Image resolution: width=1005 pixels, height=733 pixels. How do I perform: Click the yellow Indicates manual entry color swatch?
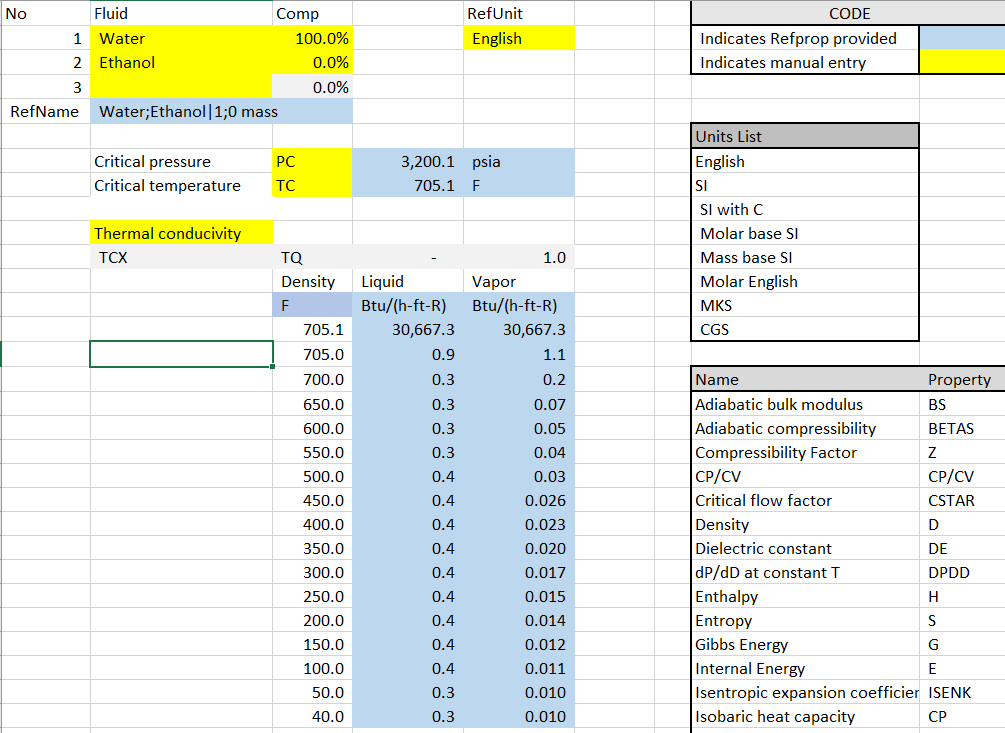coord(962,62)
